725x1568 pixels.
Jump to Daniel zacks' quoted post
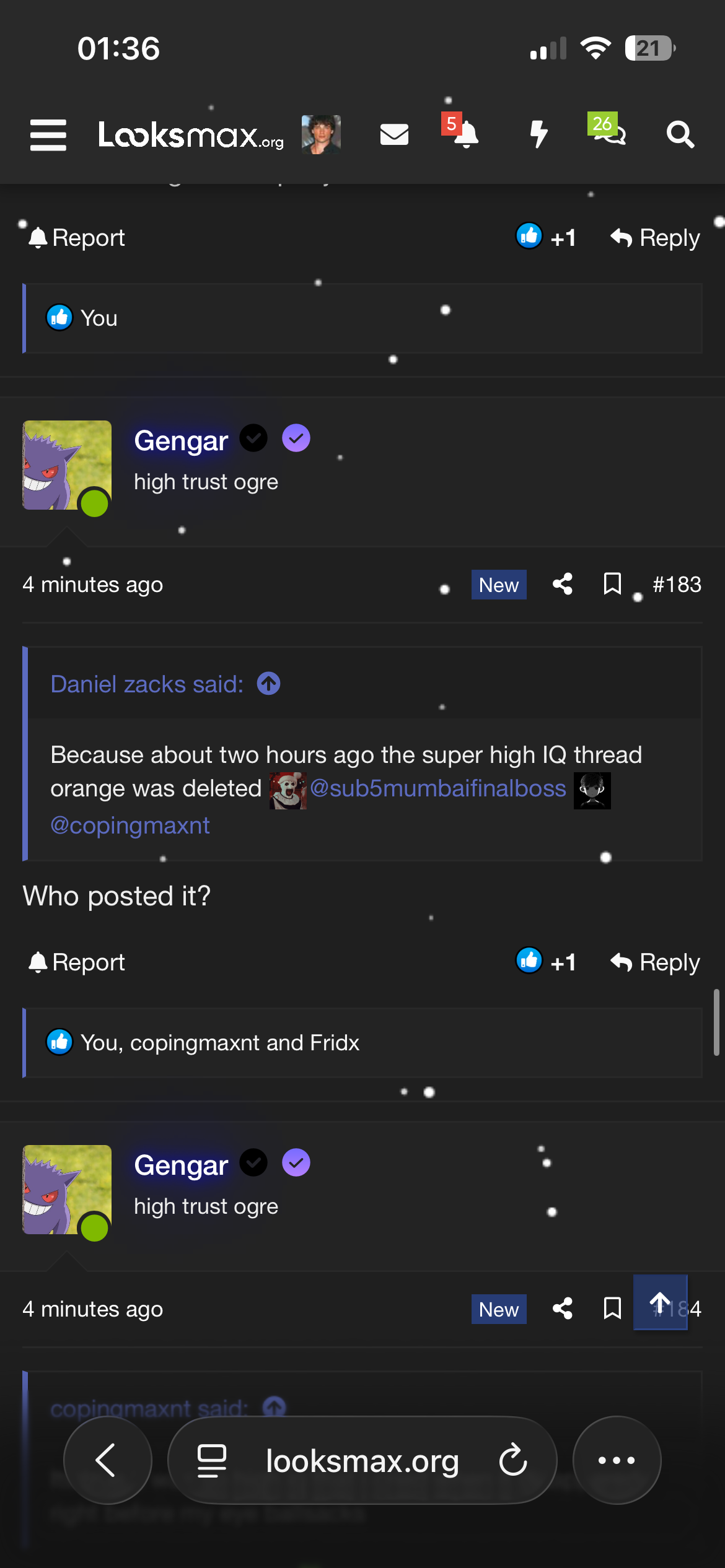tap(269, 684)
